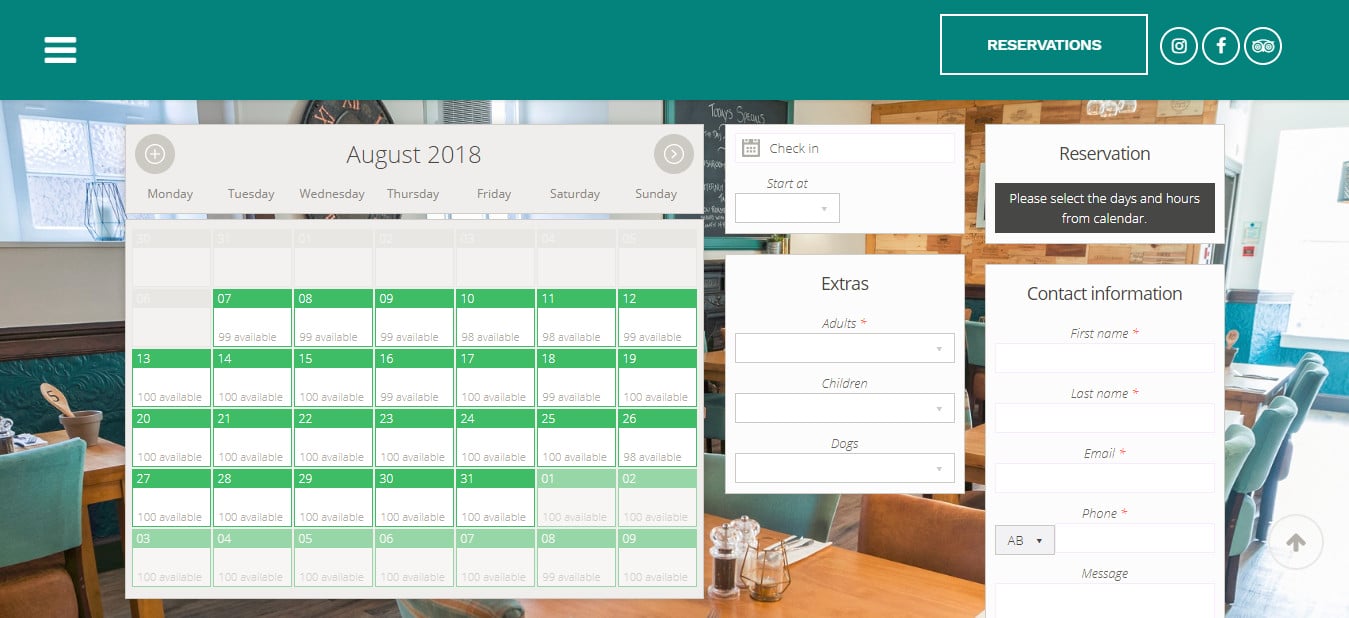
Task: Click 'Please select the days and hours' notice
Action: pyautogui.click(x=1105, y=208)
